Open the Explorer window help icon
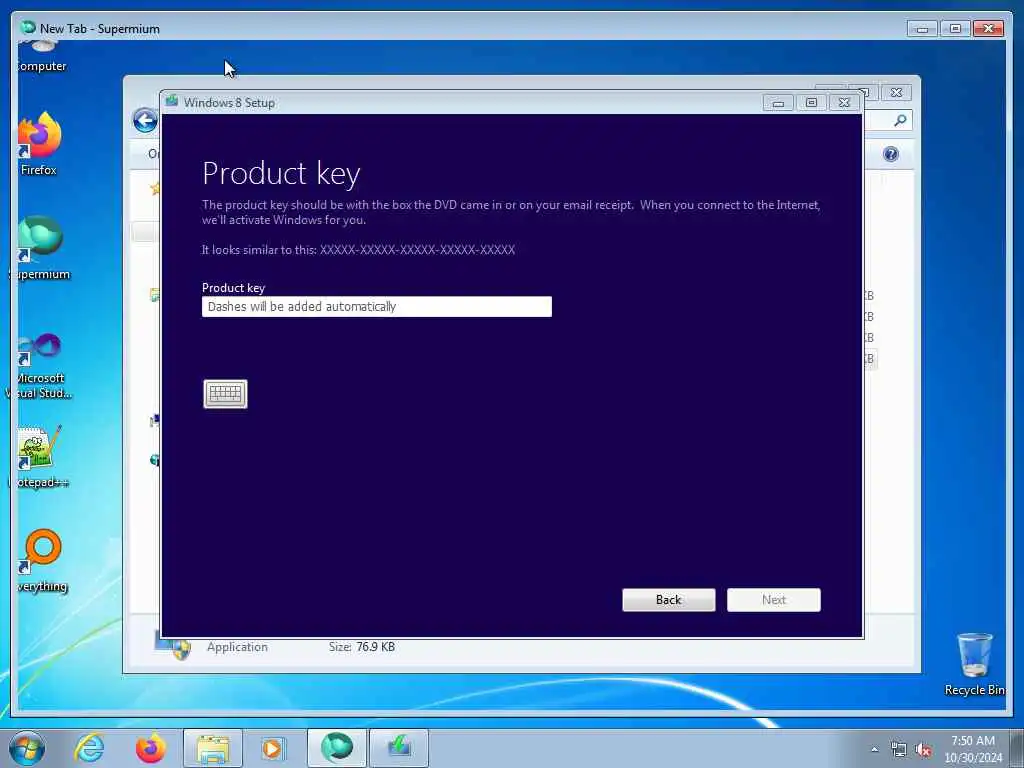This screenshot has width=1024, height=768. pyautogui.click(x=891, y=154)
